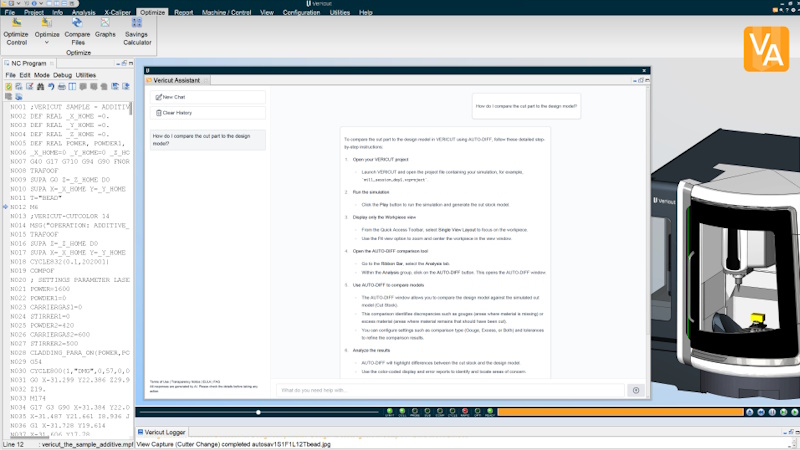Open the Configuration ribbon tab
The width and height of the screenshot is (800, 450).
(x=301, y=12)
